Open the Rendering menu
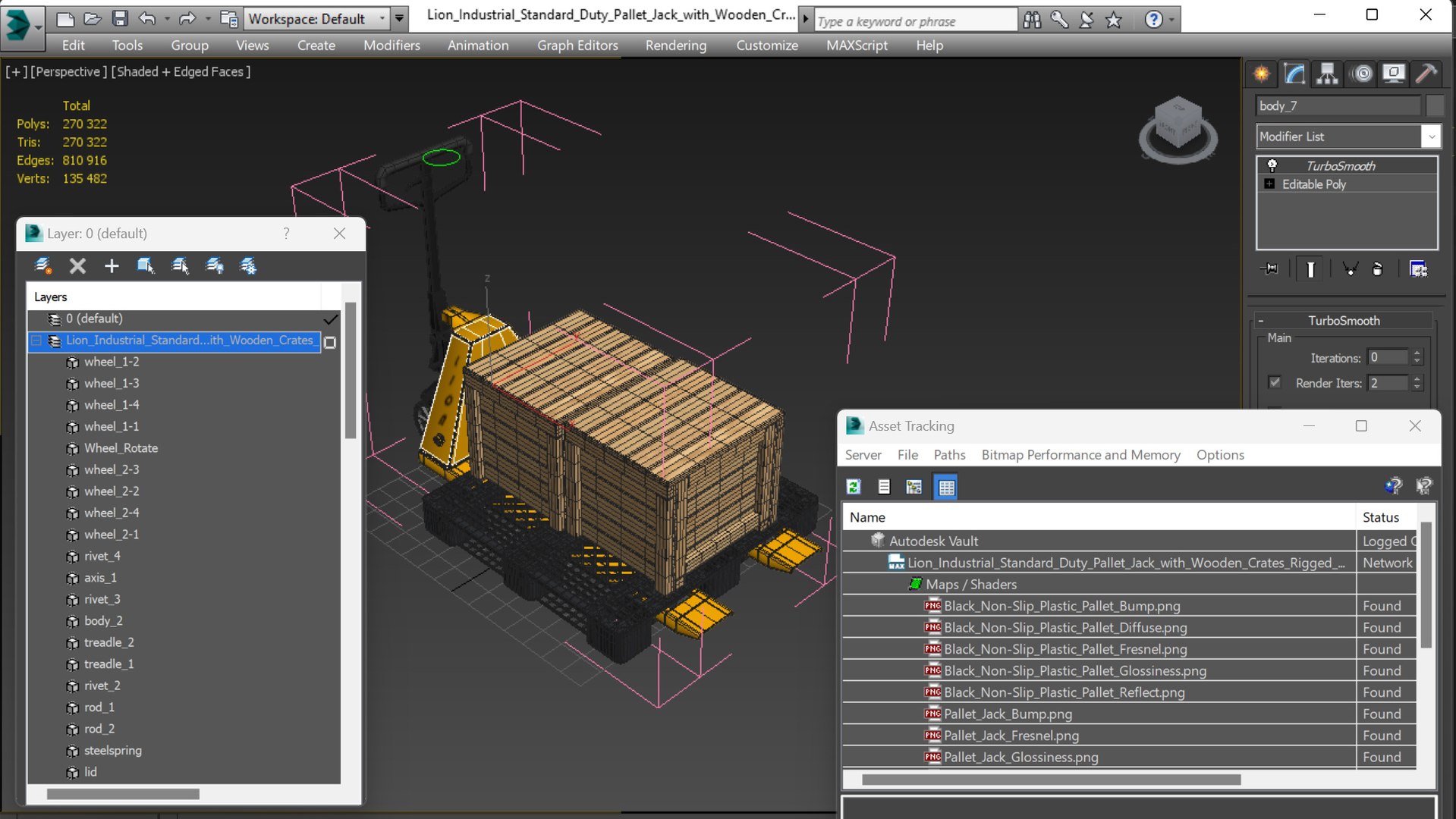The height and width of the screenshot is (819, 1456). [675, 45]
